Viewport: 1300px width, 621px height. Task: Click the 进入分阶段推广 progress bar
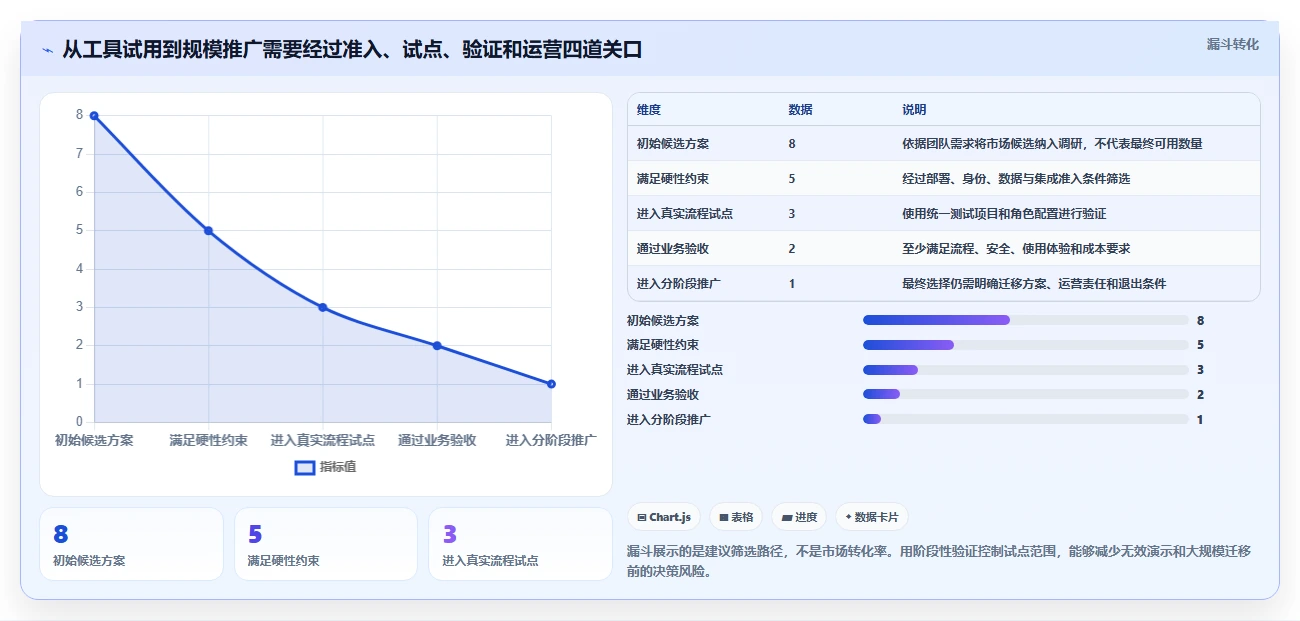click(1025, 420)
